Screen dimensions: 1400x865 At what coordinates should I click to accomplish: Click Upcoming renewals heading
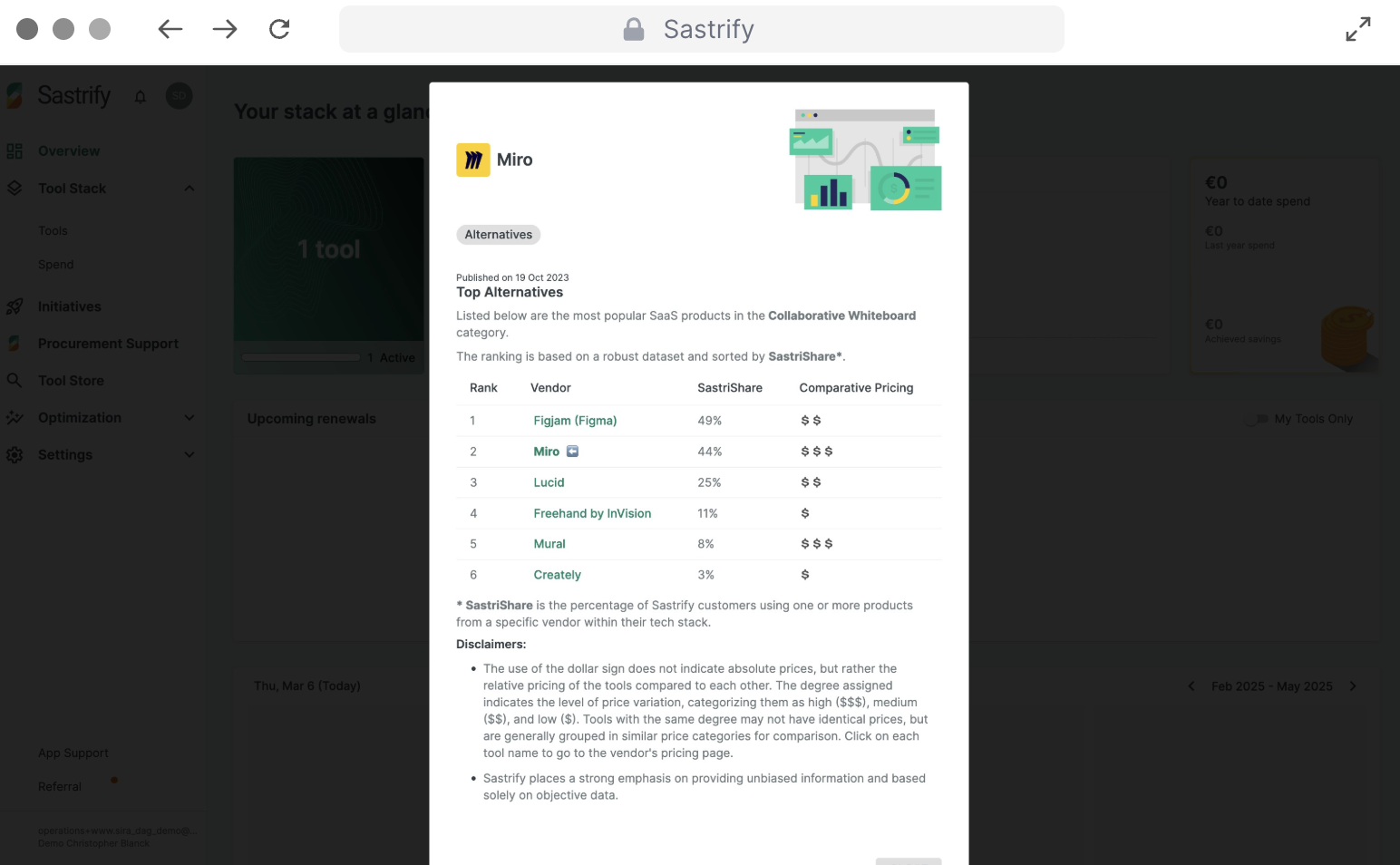tap(311, 419)
